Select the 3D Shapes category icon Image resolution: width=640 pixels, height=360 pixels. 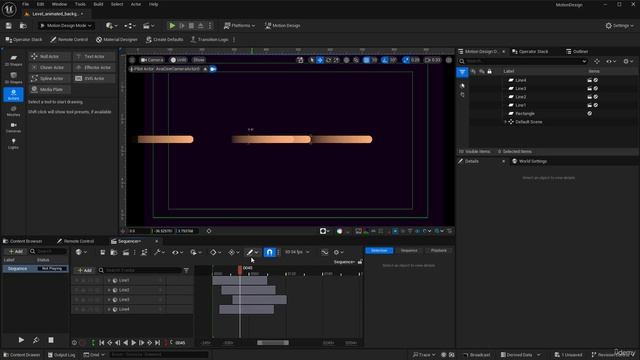13,78
